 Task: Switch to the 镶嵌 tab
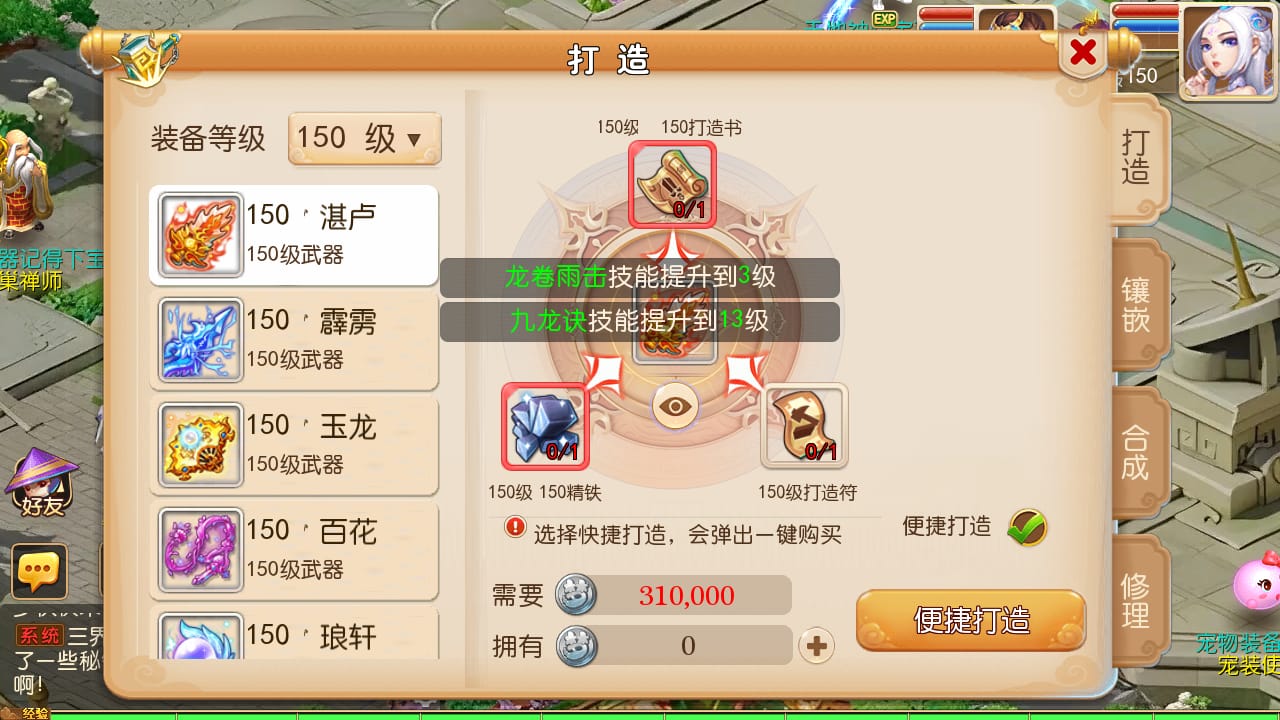point(1138,306)
